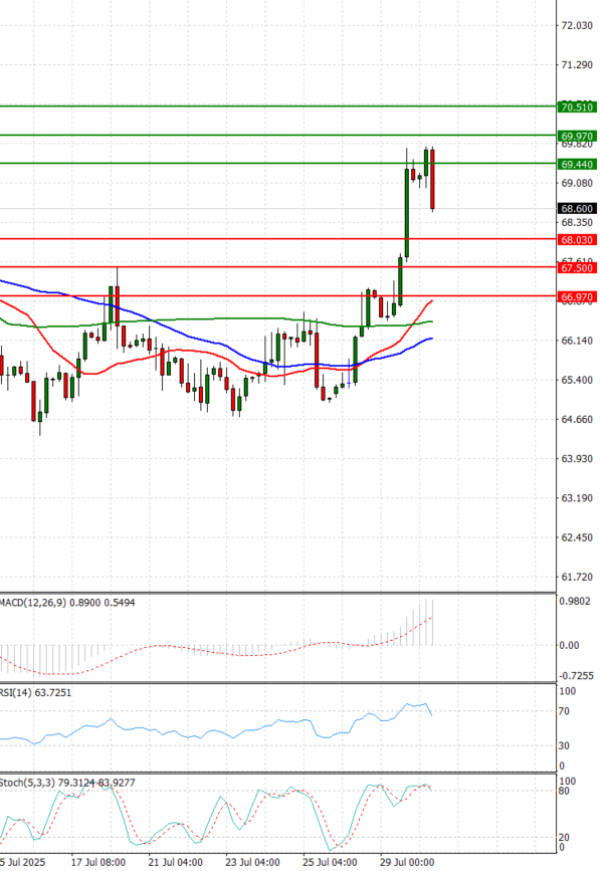Click the MACD scale value -0.7255
Image resolution: width=600 pixels, height=871 pixels.
[577, 676]
